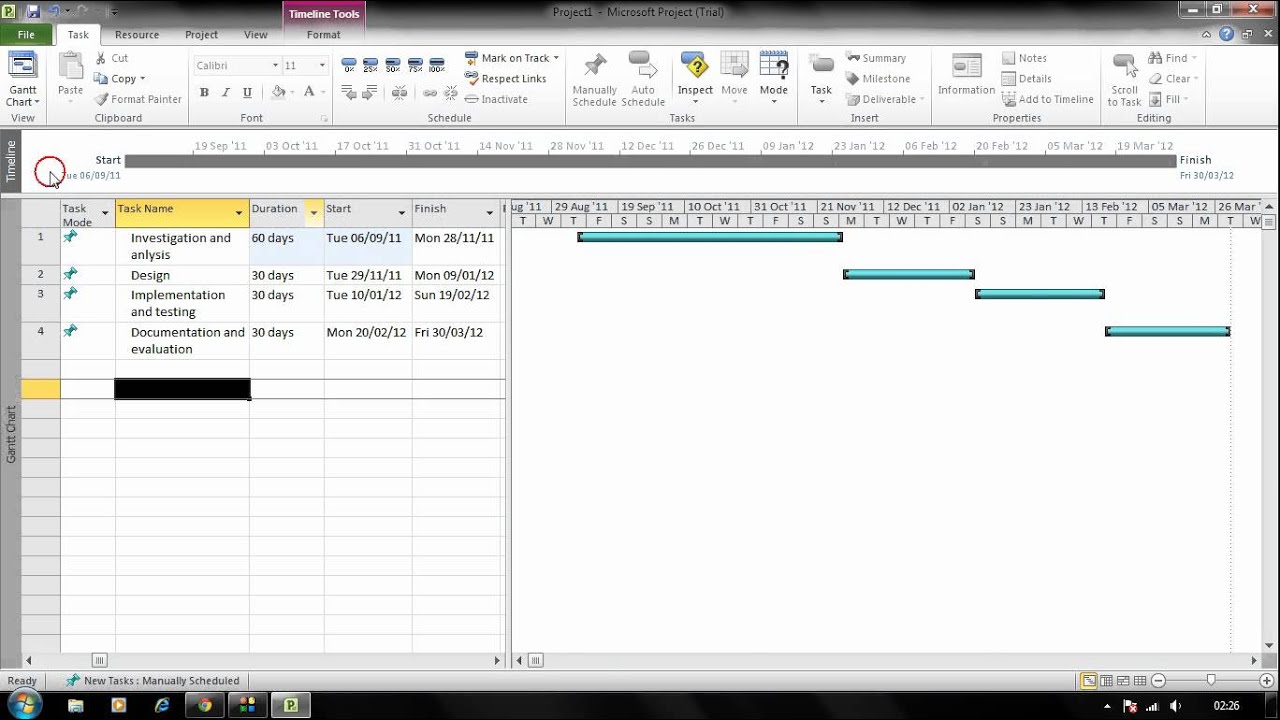Open the font name dropdown

click(275, 65)
